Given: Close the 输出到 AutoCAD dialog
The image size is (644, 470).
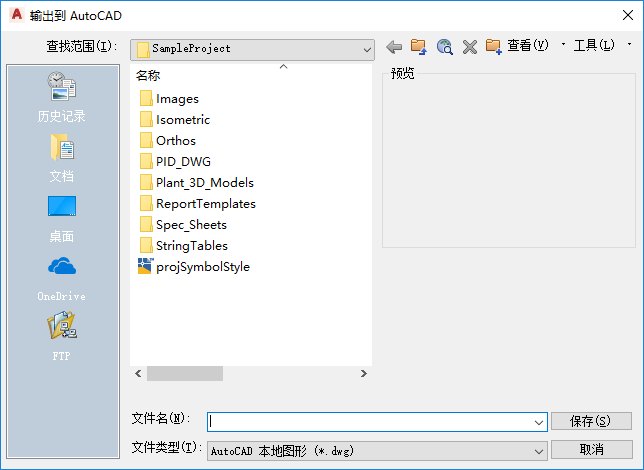Looking at the screenshot, I should (628, 15).
